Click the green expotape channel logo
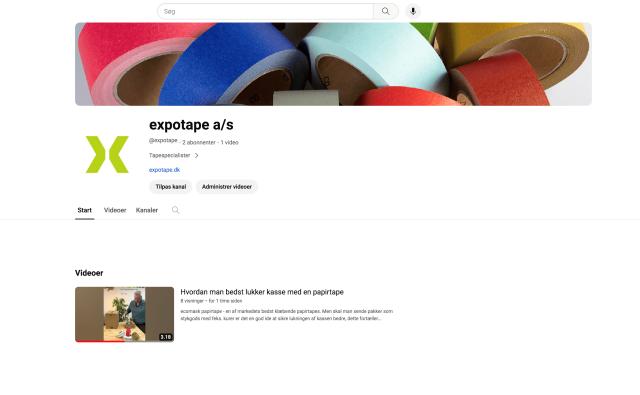Screen dimensions: 640x395 click(x=107, y=155)
